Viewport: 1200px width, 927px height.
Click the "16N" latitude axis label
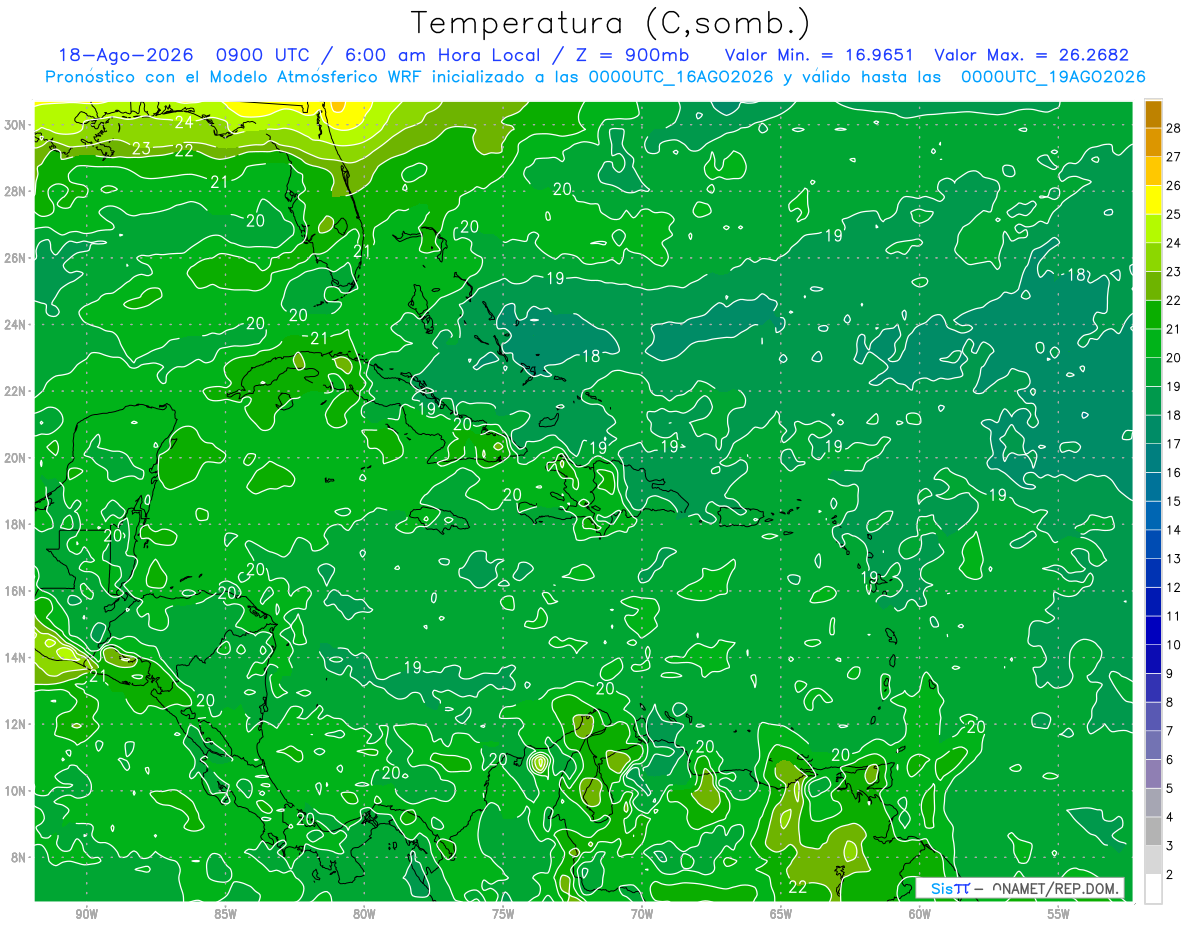click(x=16, y=591)
